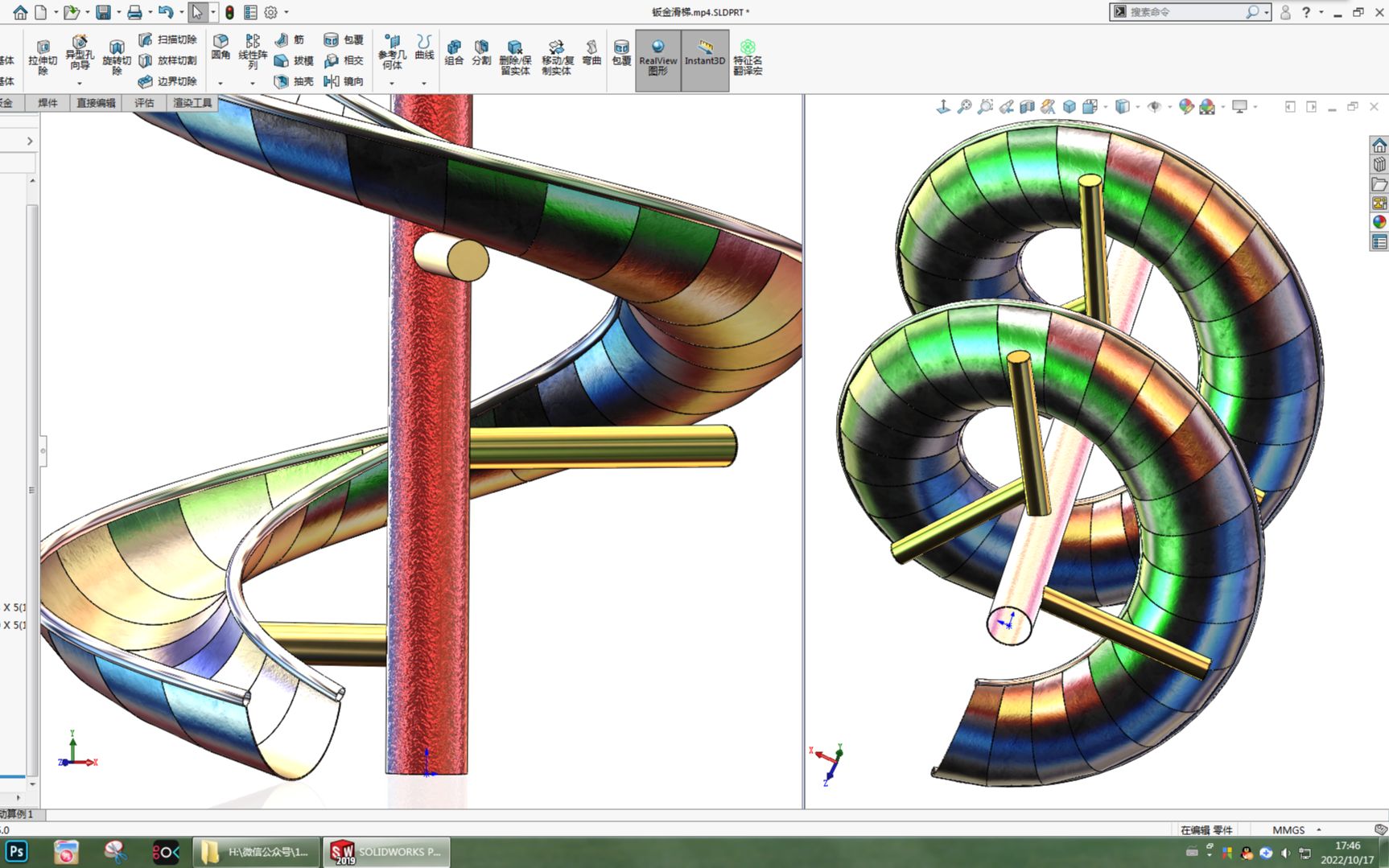1389x868 pixels.
Task: Switch to the Weldments (焊件) tab
Action: pyautogui.click(x=47, y=103)
